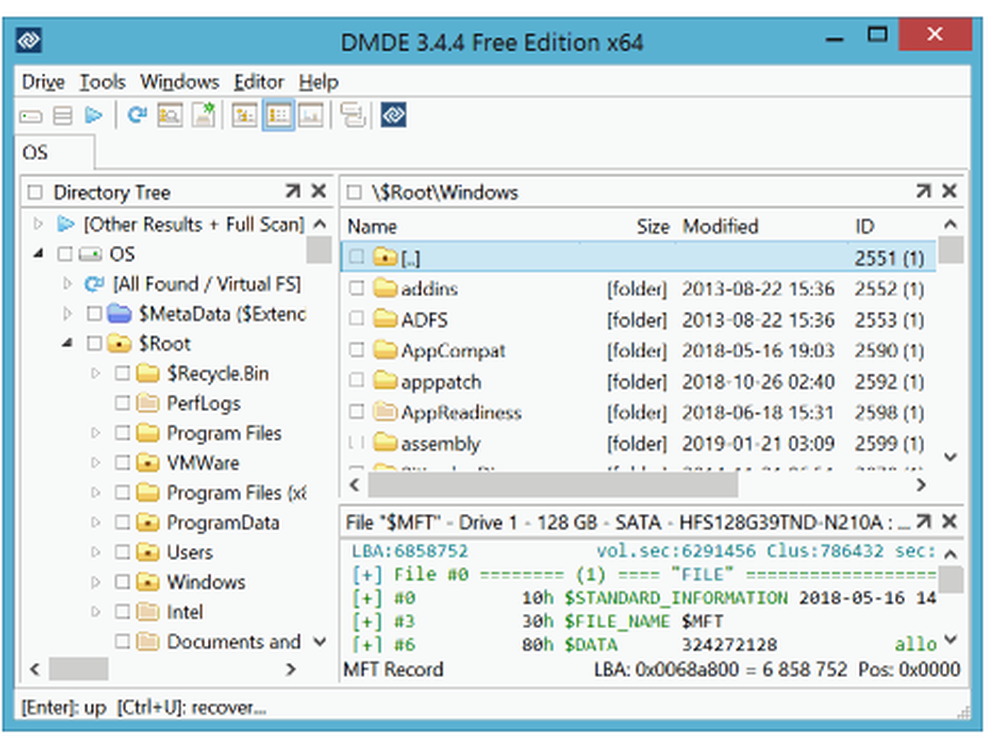Expand the File #0 record line
This screenshot has width=1000, height=742.
tap(367, 575)
